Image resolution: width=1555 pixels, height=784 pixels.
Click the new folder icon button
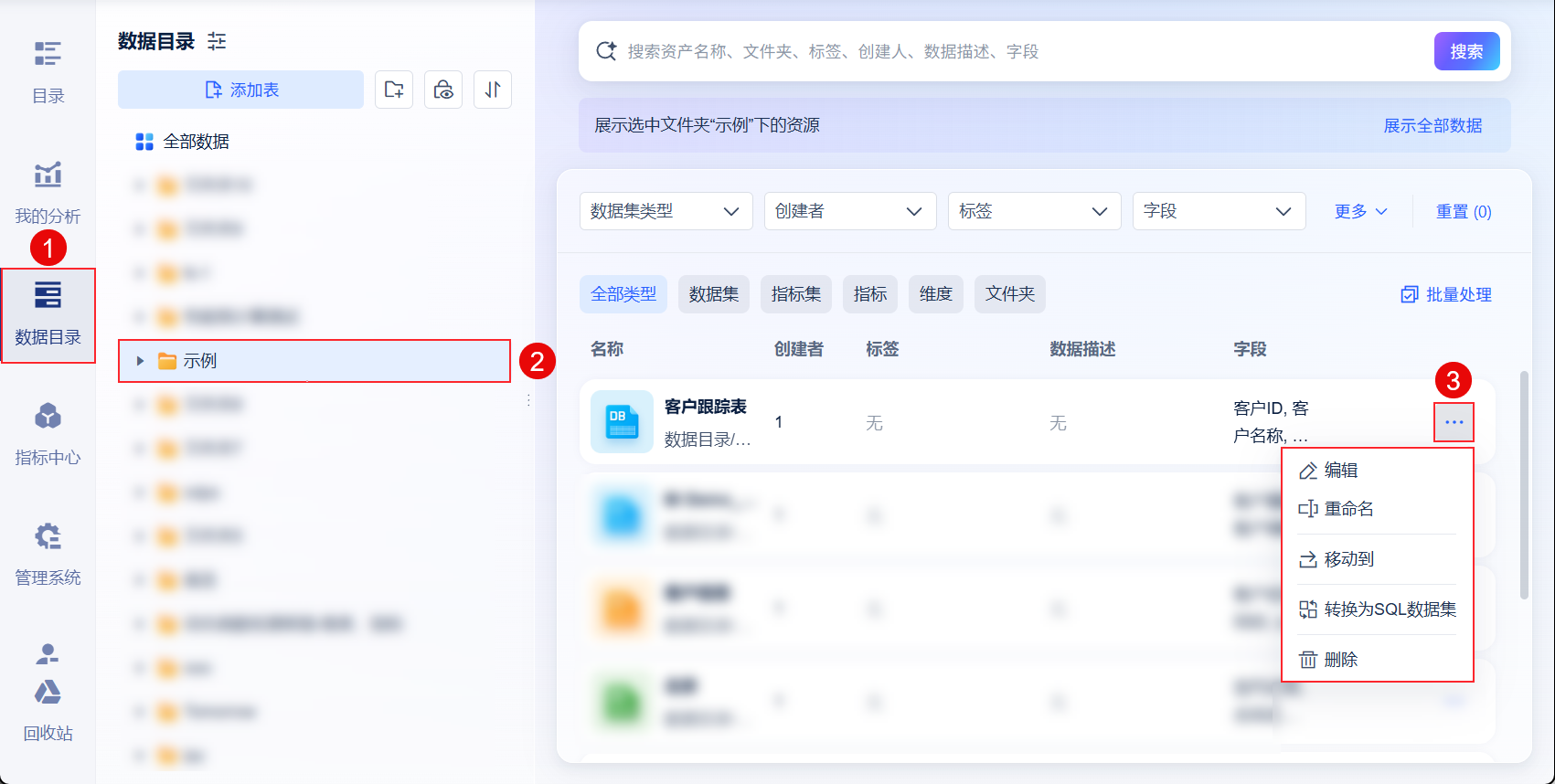pos(394,90)
